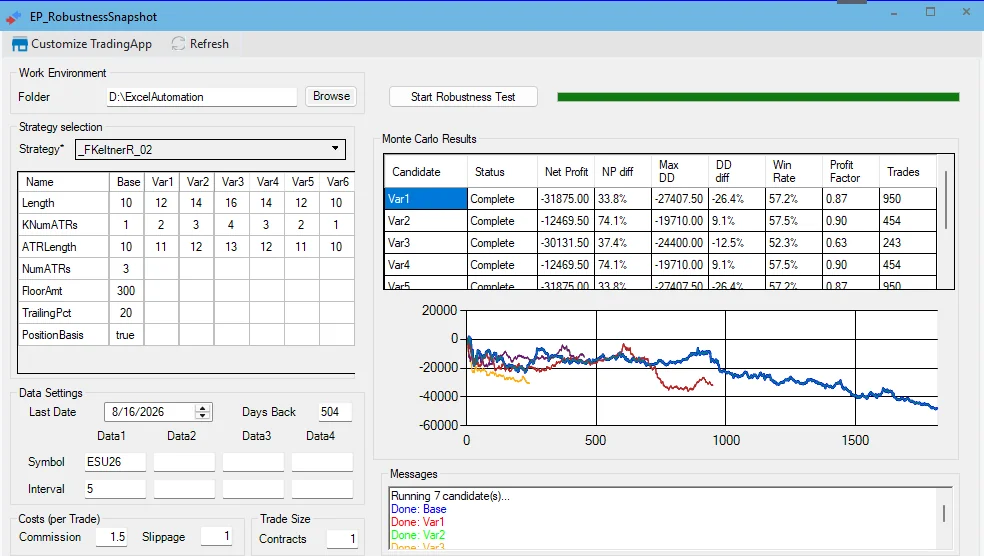Click the Status column header

(502, 171)
